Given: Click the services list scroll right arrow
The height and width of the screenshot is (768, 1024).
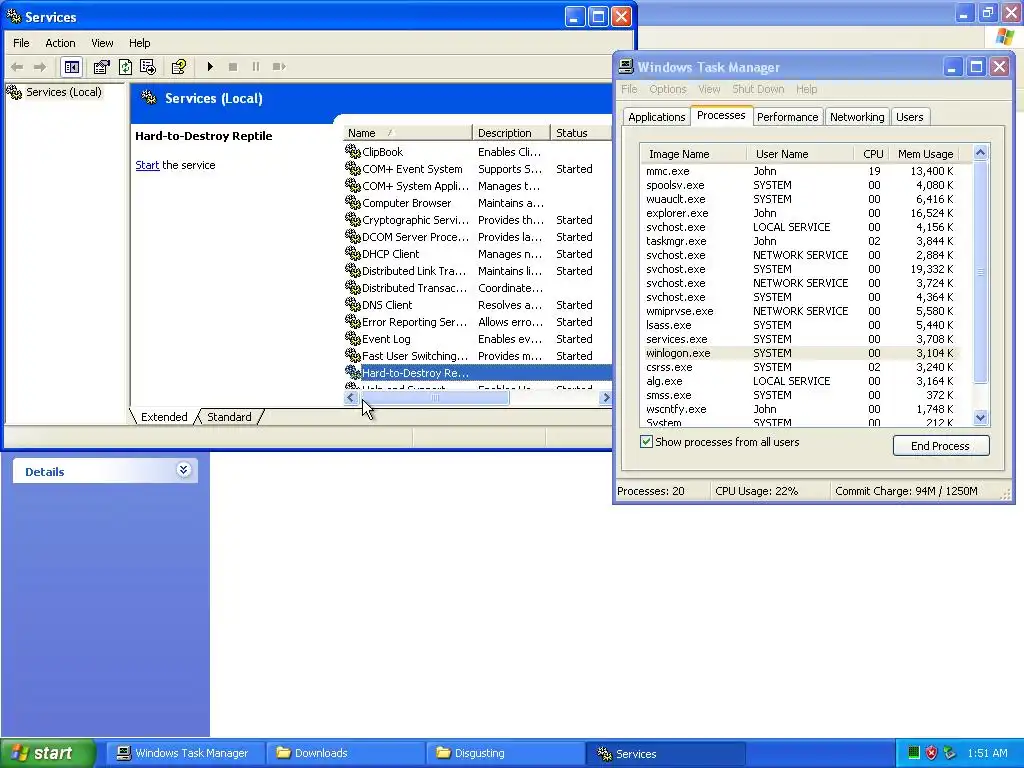Looking at the screenshot, I should click(x=605, y=398).
